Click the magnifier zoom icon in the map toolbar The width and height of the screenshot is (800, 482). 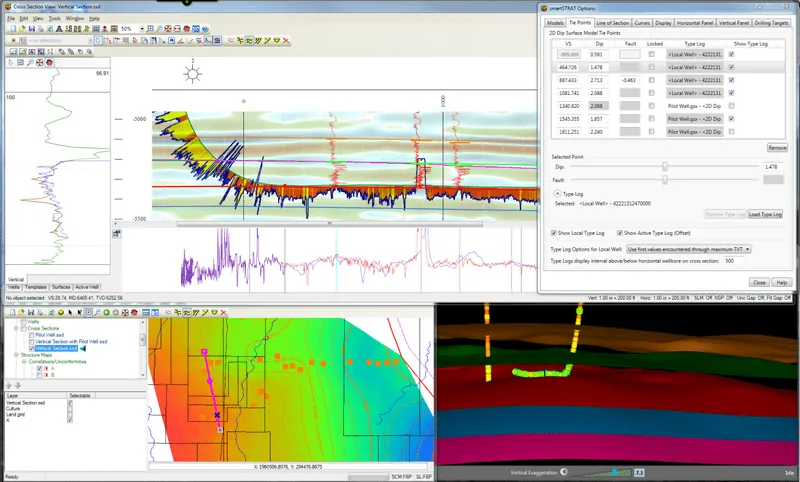click(97, 312)
